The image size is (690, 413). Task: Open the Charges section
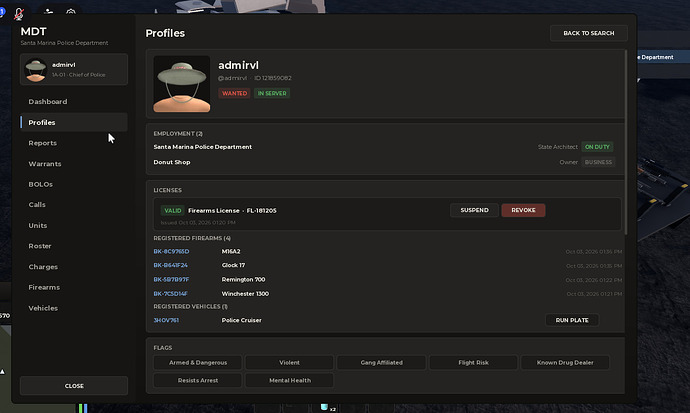74,267
